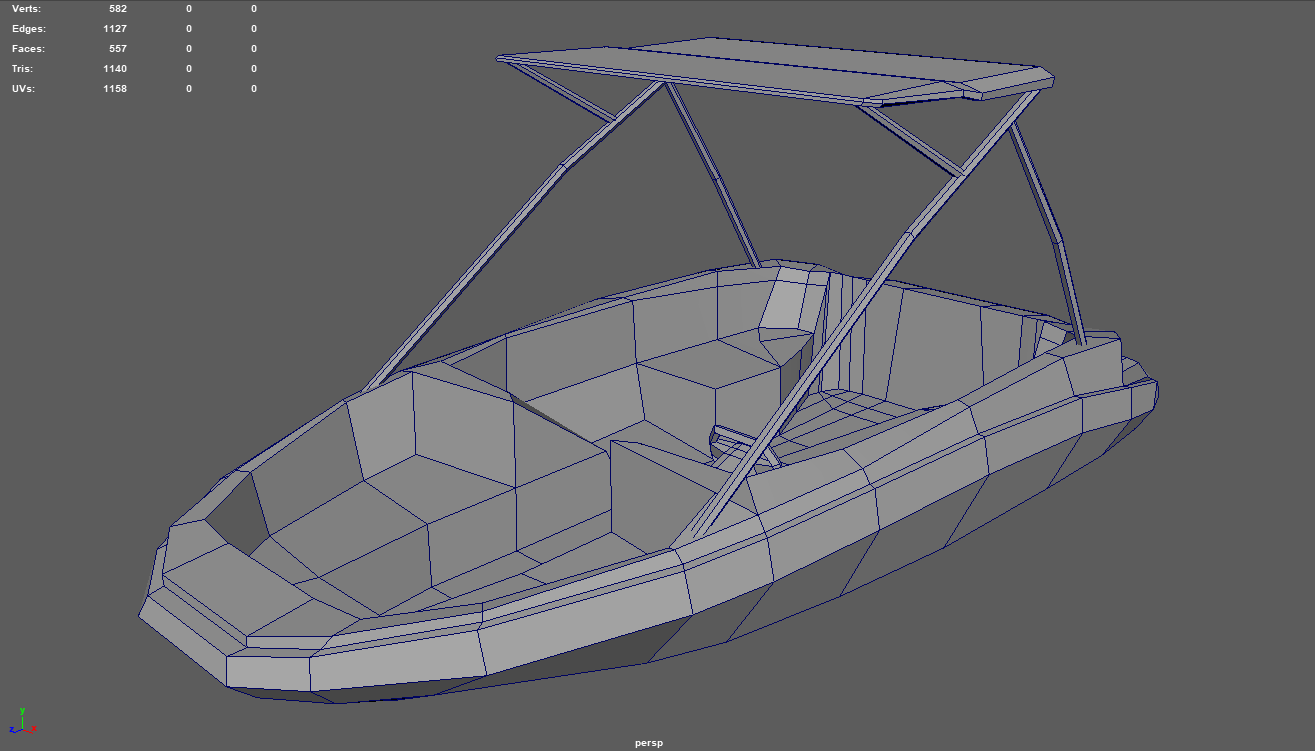
Task: Click the UVs label in the HUD
Action: [23, 89]
